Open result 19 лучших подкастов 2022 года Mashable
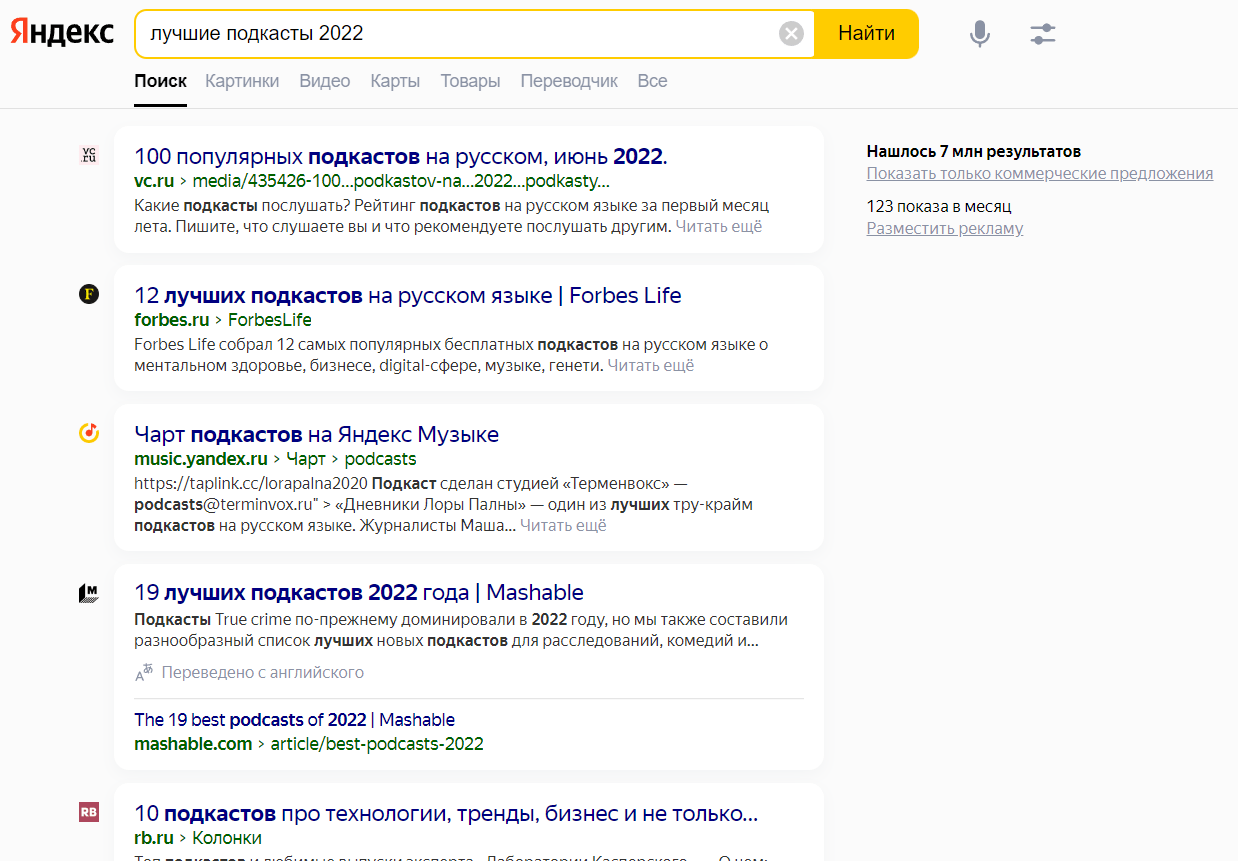1238x861 pixels. [x=359, y=592]
